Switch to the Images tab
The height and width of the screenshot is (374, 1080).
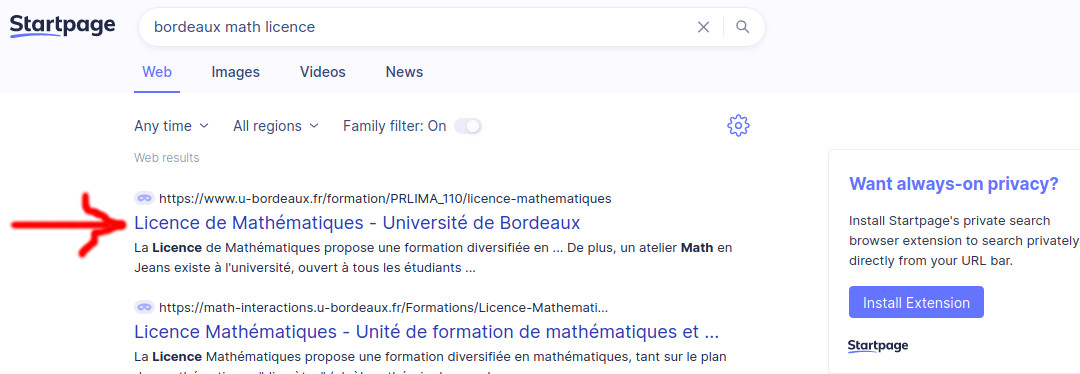(x=236, y=72)
